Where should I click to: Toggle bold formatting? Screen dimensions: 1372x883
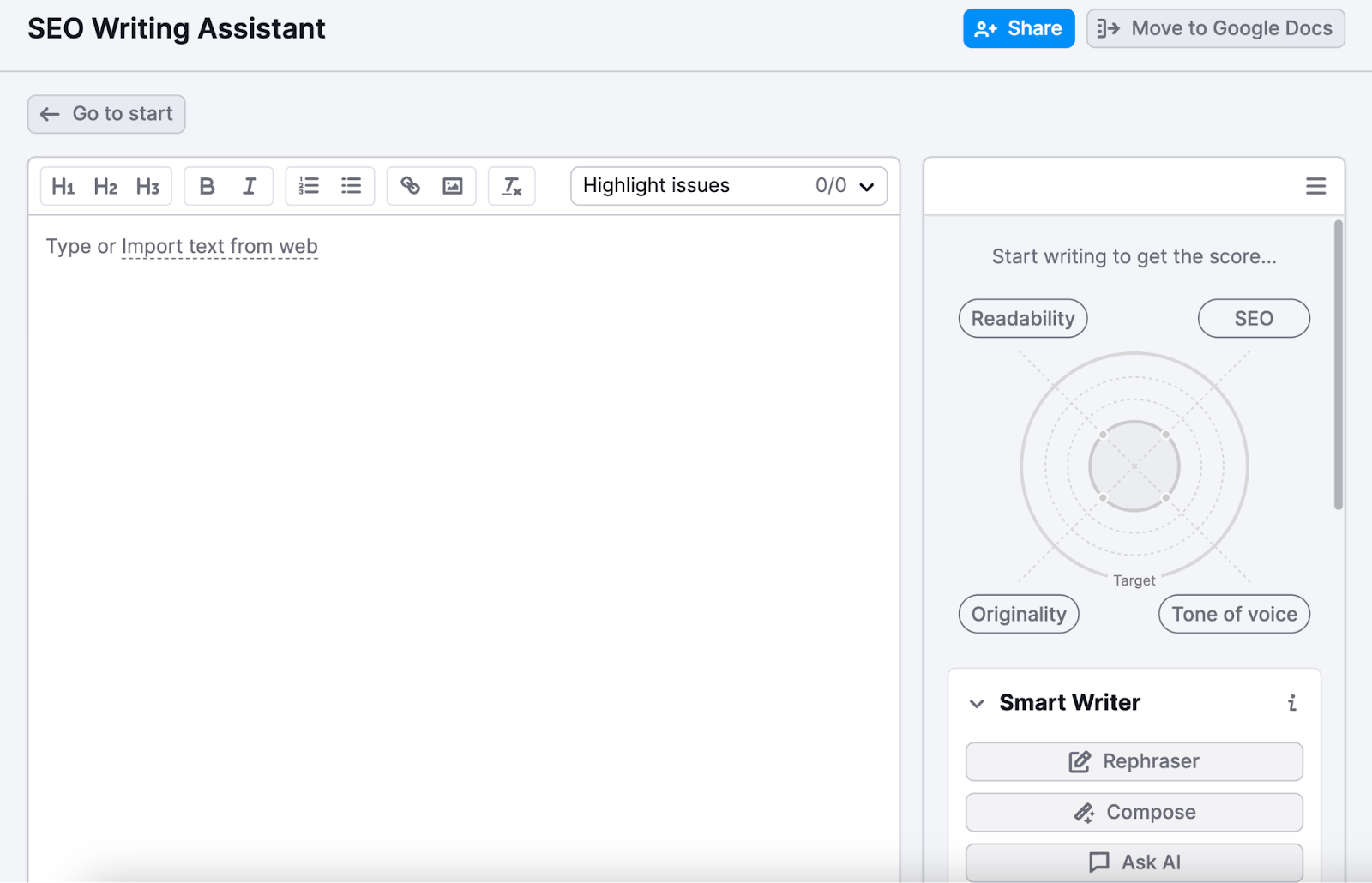point(206,186)
